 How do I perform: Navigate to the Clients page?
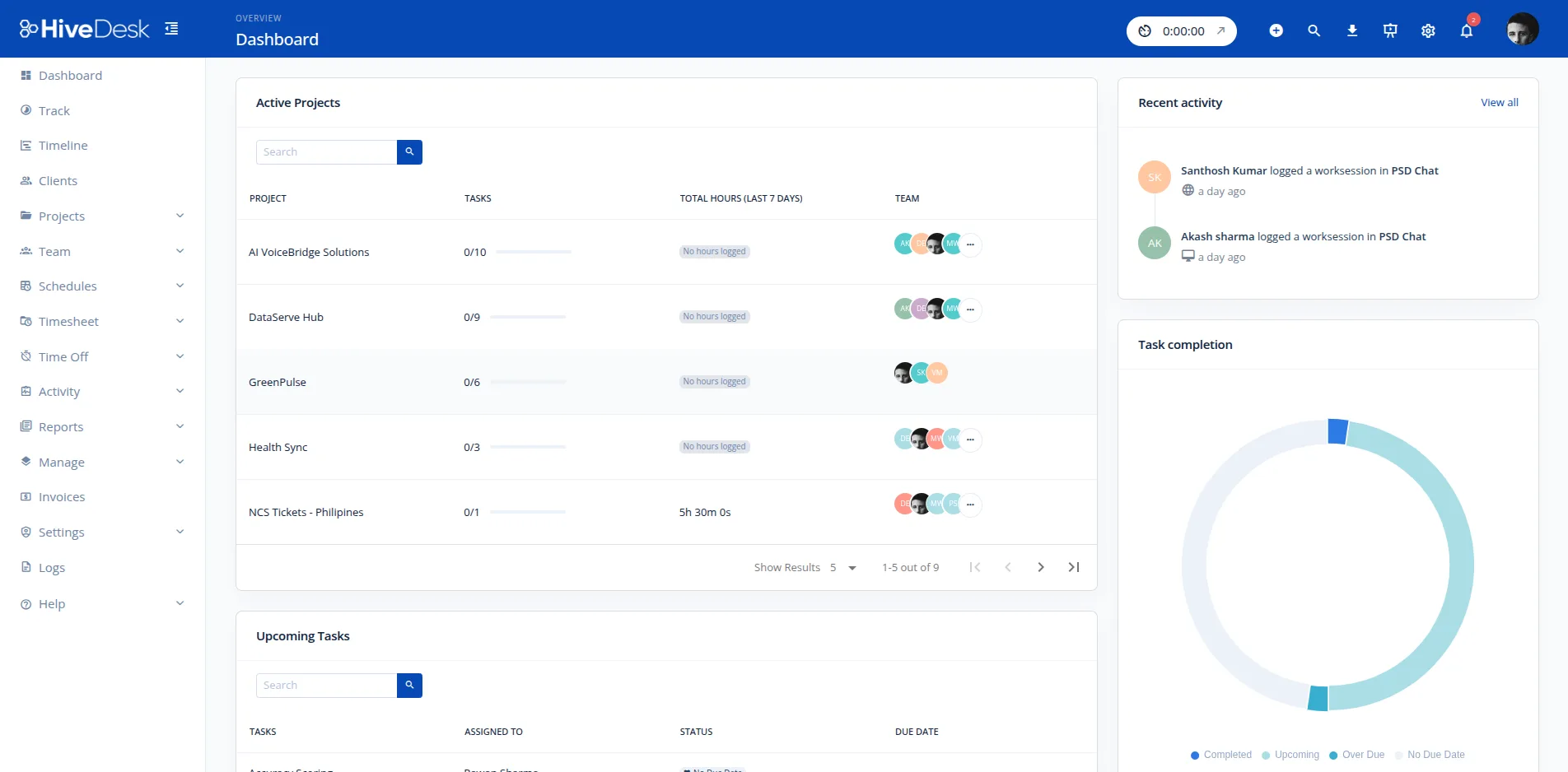(58, 180)
